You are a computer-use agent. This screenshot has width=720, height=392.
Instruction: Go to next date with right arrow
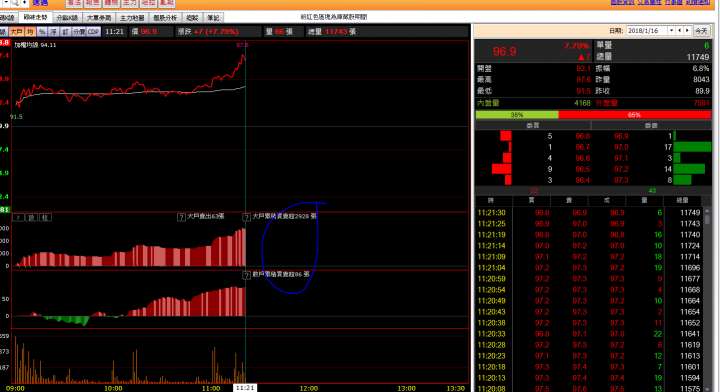(687, 31)
